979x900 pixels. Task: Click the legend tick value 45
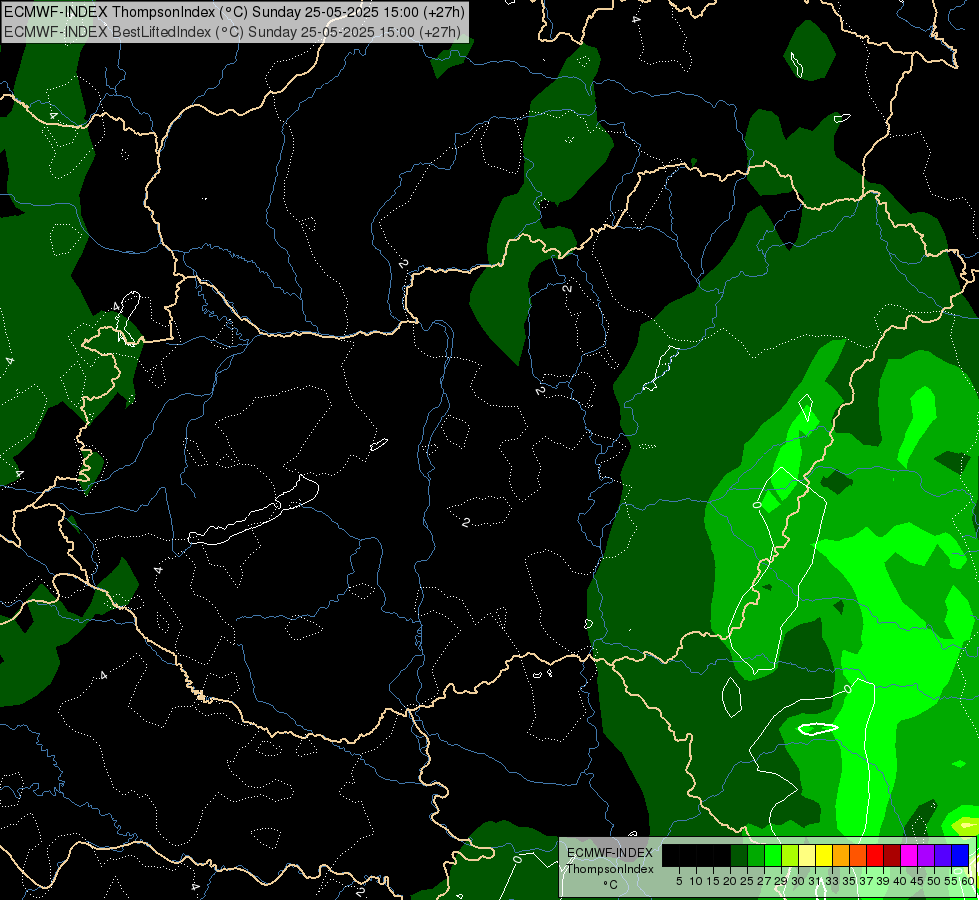(x=917, y=881)
